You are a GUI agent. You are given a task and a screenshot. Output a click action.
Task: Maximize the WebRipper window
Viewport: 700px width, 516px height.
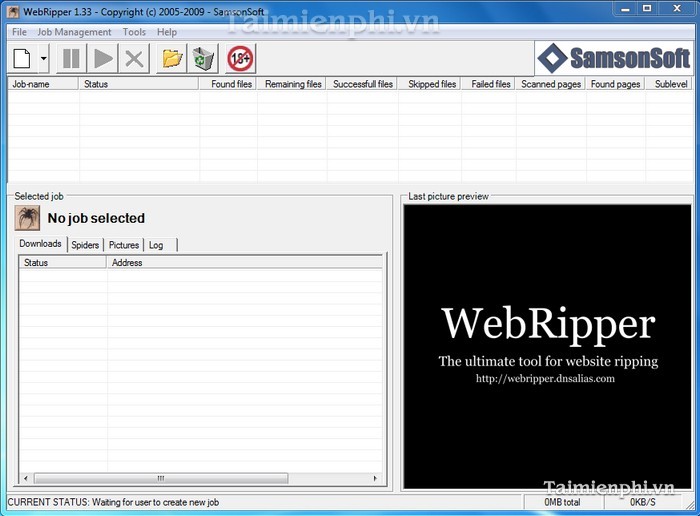[x=647, y=8]
